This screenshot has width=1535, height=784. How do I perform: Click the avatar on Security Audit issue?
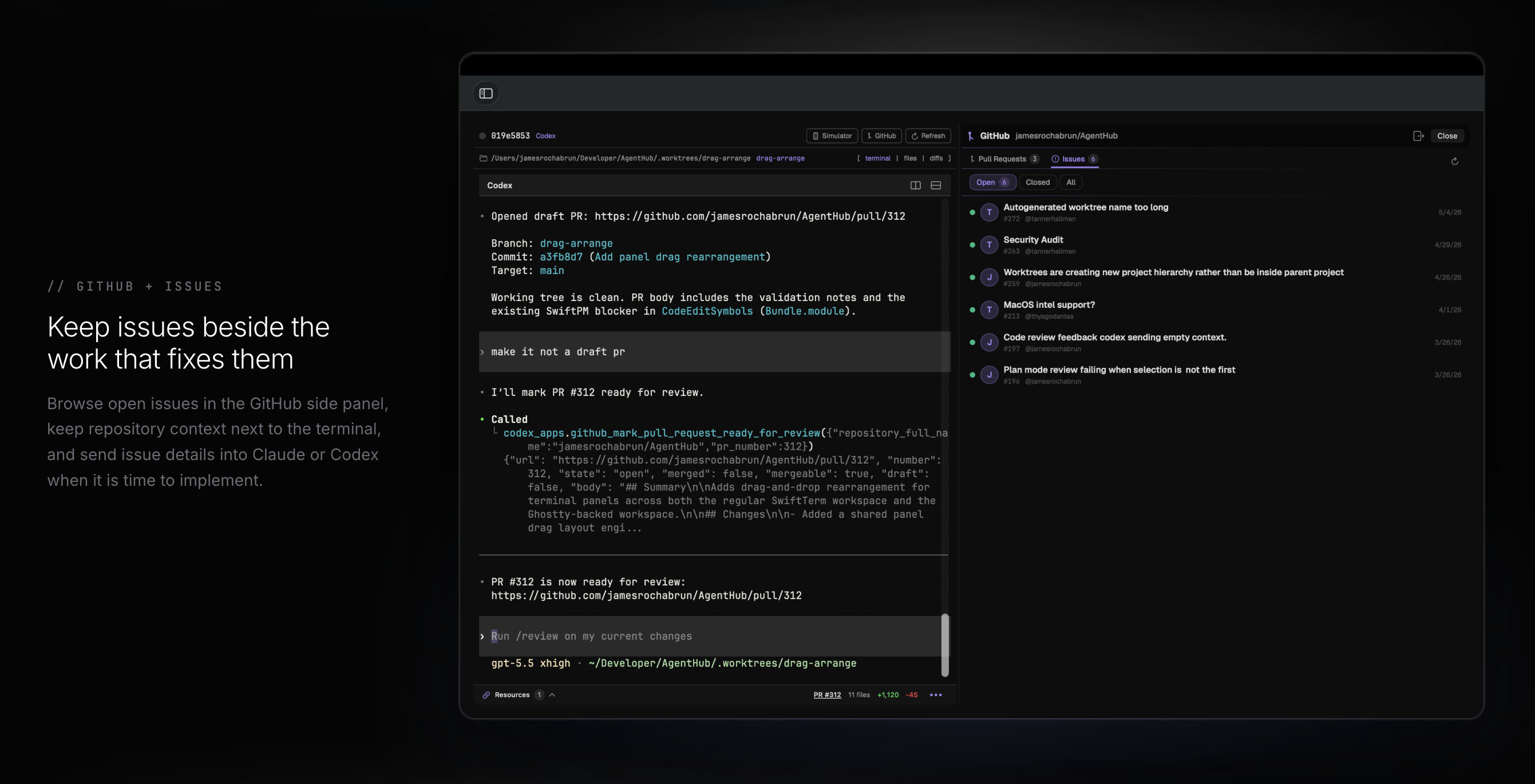[x=989, y=245]
